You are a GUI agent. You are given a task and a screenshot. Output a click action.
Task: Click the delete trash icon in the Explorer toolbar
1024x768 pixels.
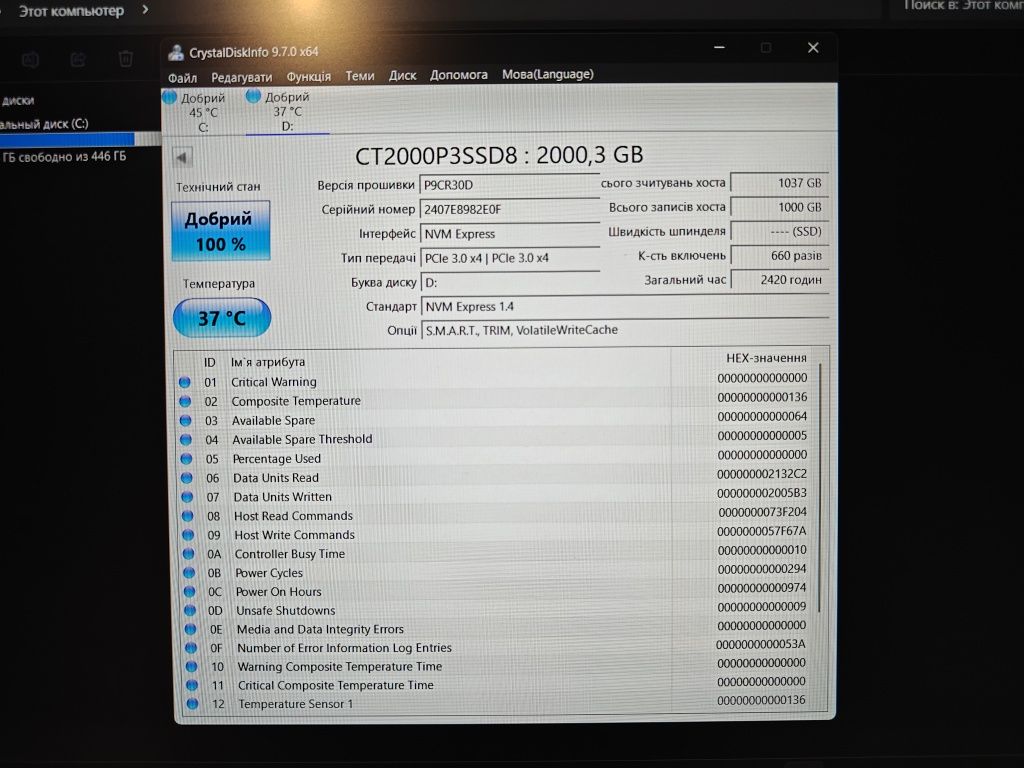pyautogui.click(x=126, y=59)
